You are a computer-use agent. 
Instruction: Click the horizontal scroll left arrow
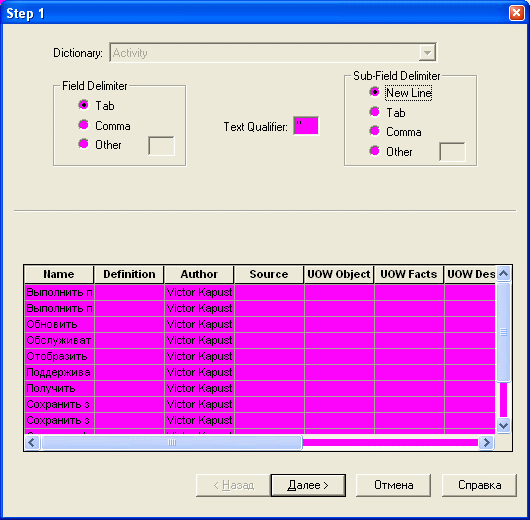32,442
